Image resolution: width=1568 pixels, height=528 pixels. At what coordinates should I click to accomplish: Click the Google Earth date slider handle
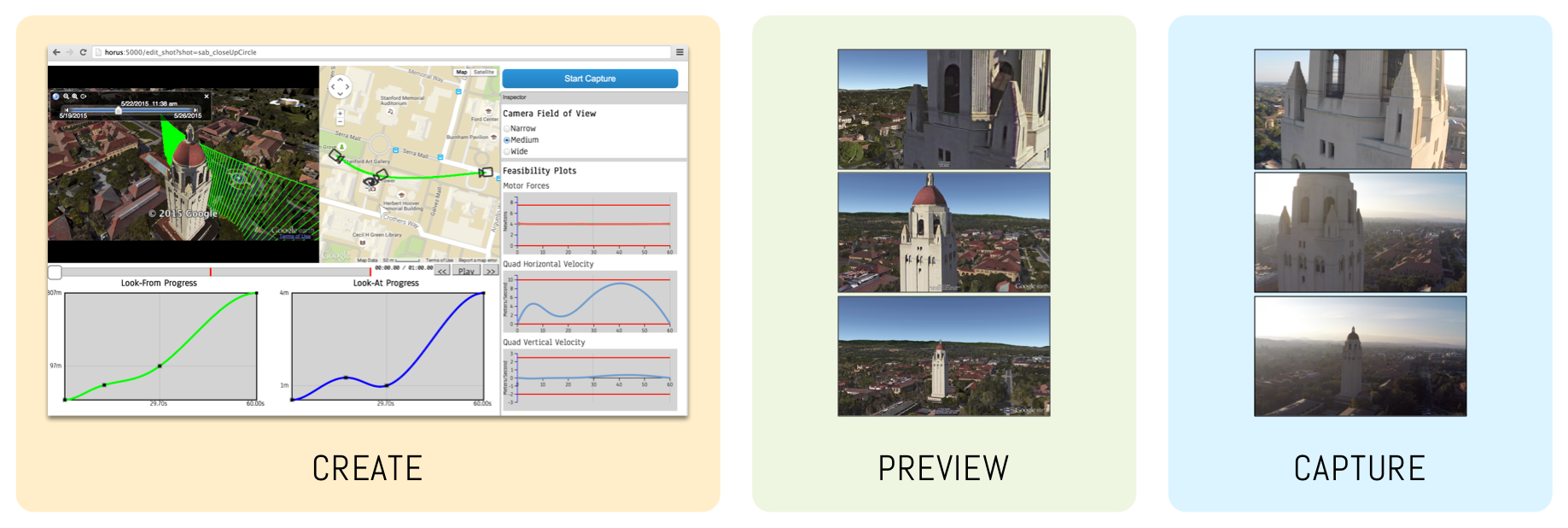[118, 110]
